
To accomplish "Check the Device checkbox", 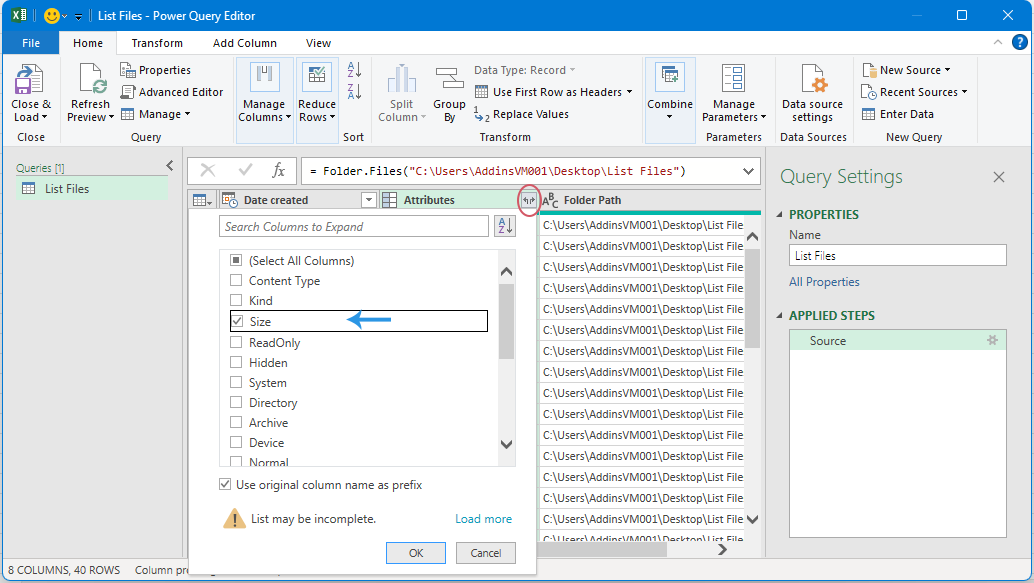I will [236, 443].
